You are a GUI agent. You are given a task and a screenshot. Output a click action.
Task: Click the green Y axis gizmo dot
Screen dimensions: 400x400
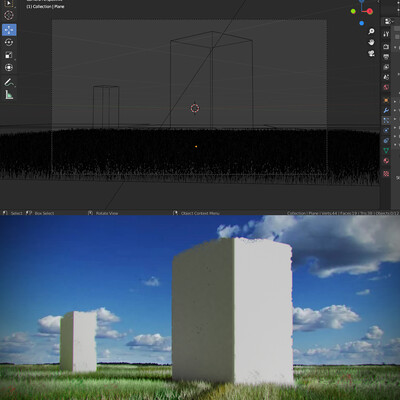click(353, 11)
